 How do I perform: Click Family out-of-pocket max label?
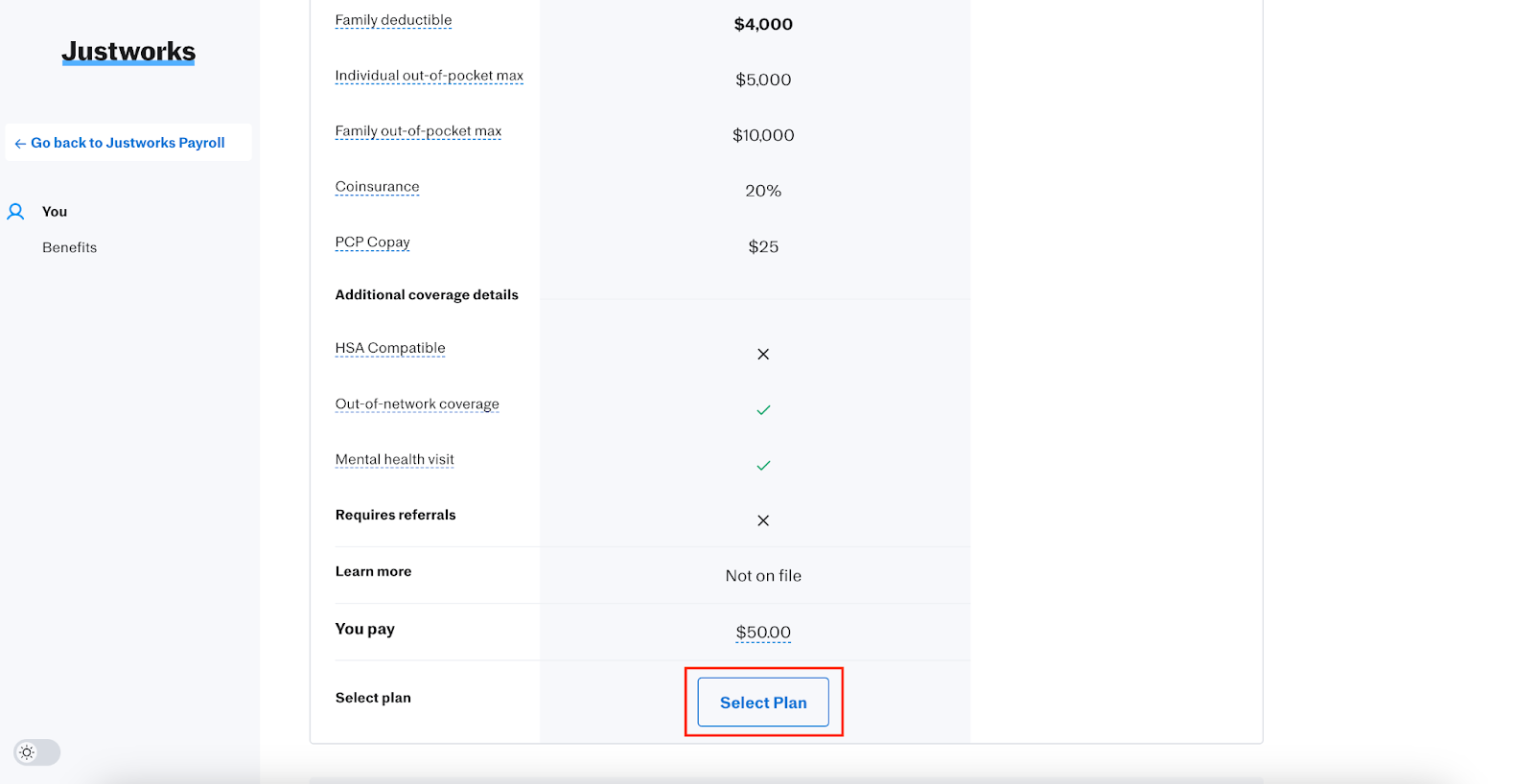click(x=418, y=131)
